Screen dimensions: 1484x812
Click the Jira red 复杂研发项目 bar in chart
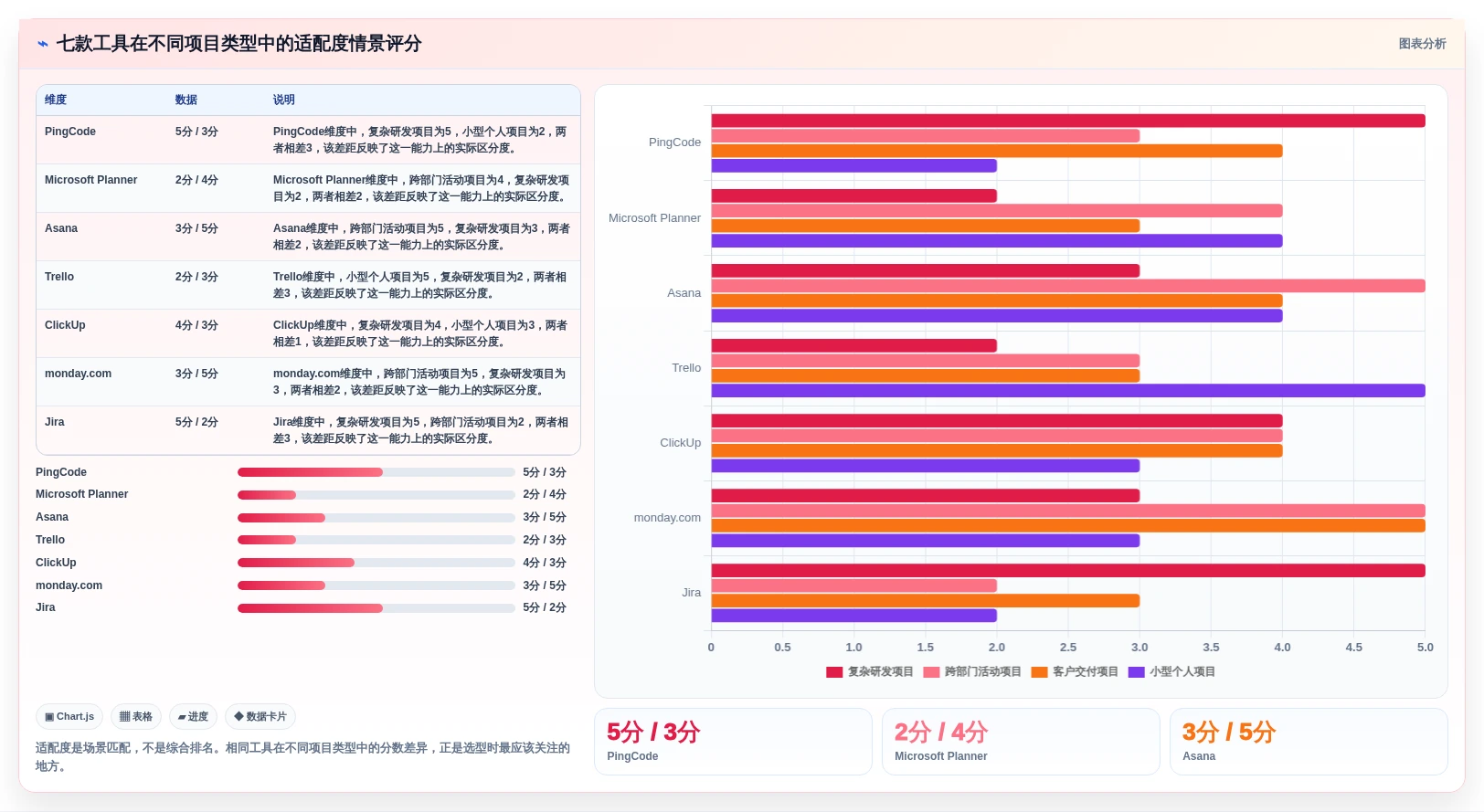(x=1068, y=571)
